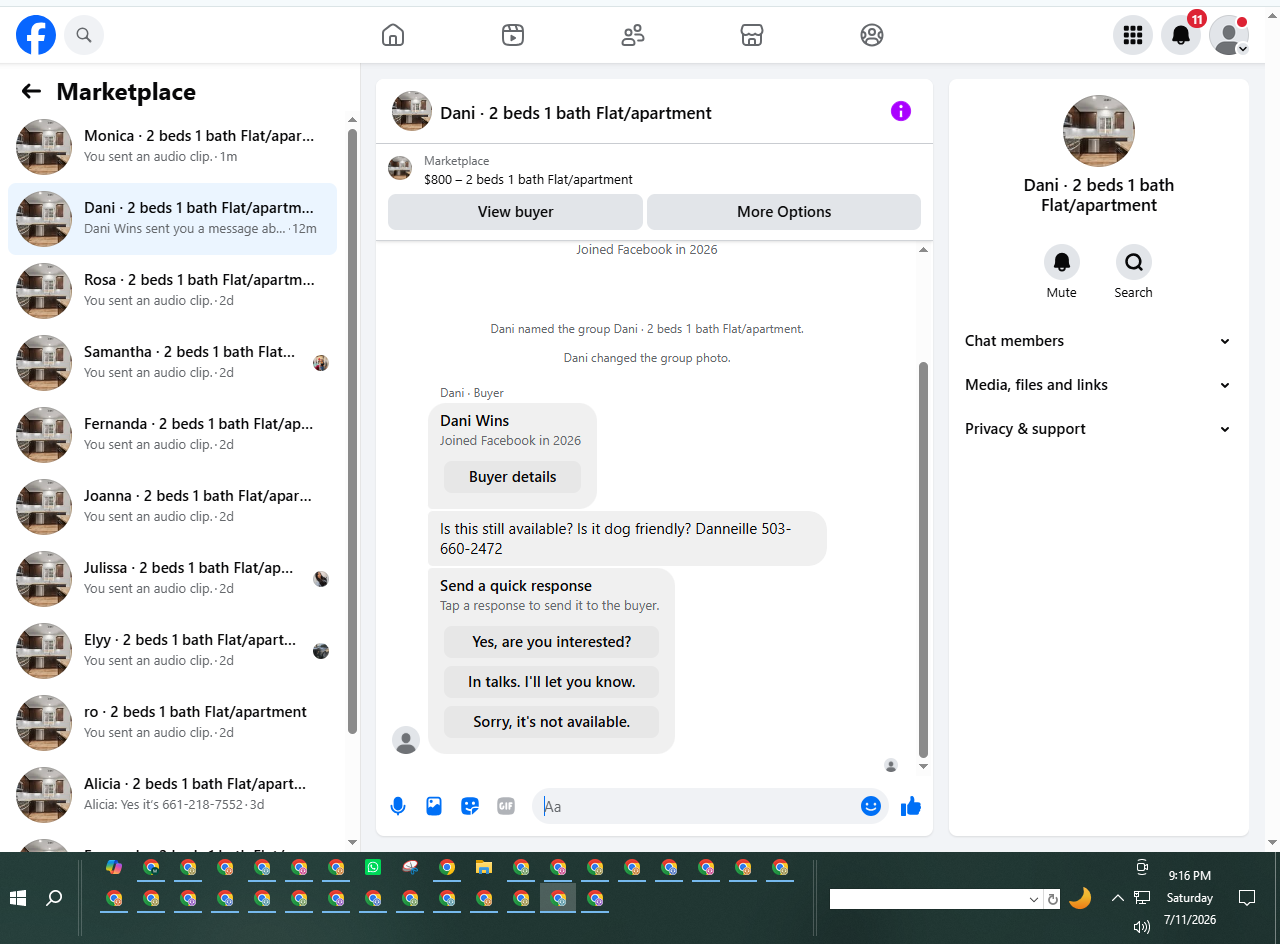This screenshot has height=944, width=1280.
Task: Mute this conversation with bell icon
Action: click(x=1062, y=262)
